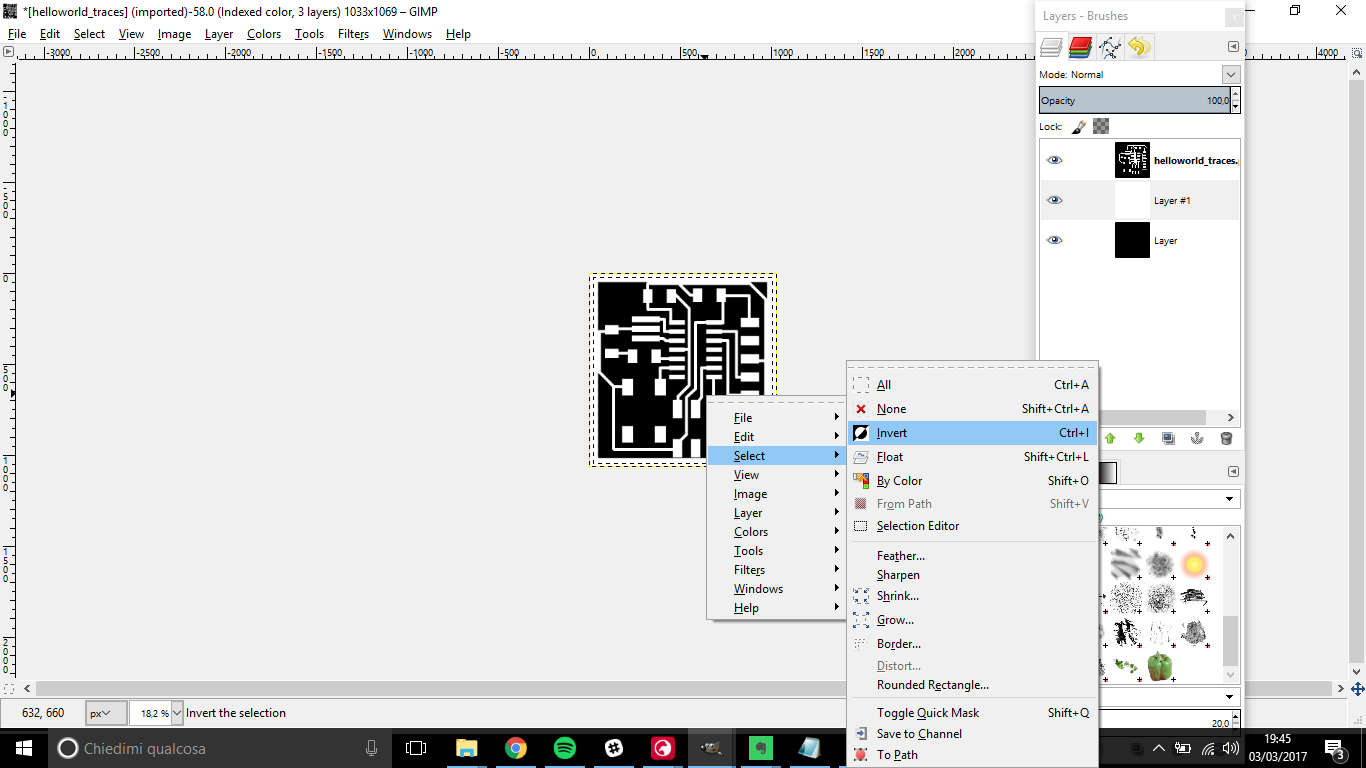The height and width of the screenshot is (768, 1366).
Task: Expand Tools in the context menu
Action: pos(777,551)
